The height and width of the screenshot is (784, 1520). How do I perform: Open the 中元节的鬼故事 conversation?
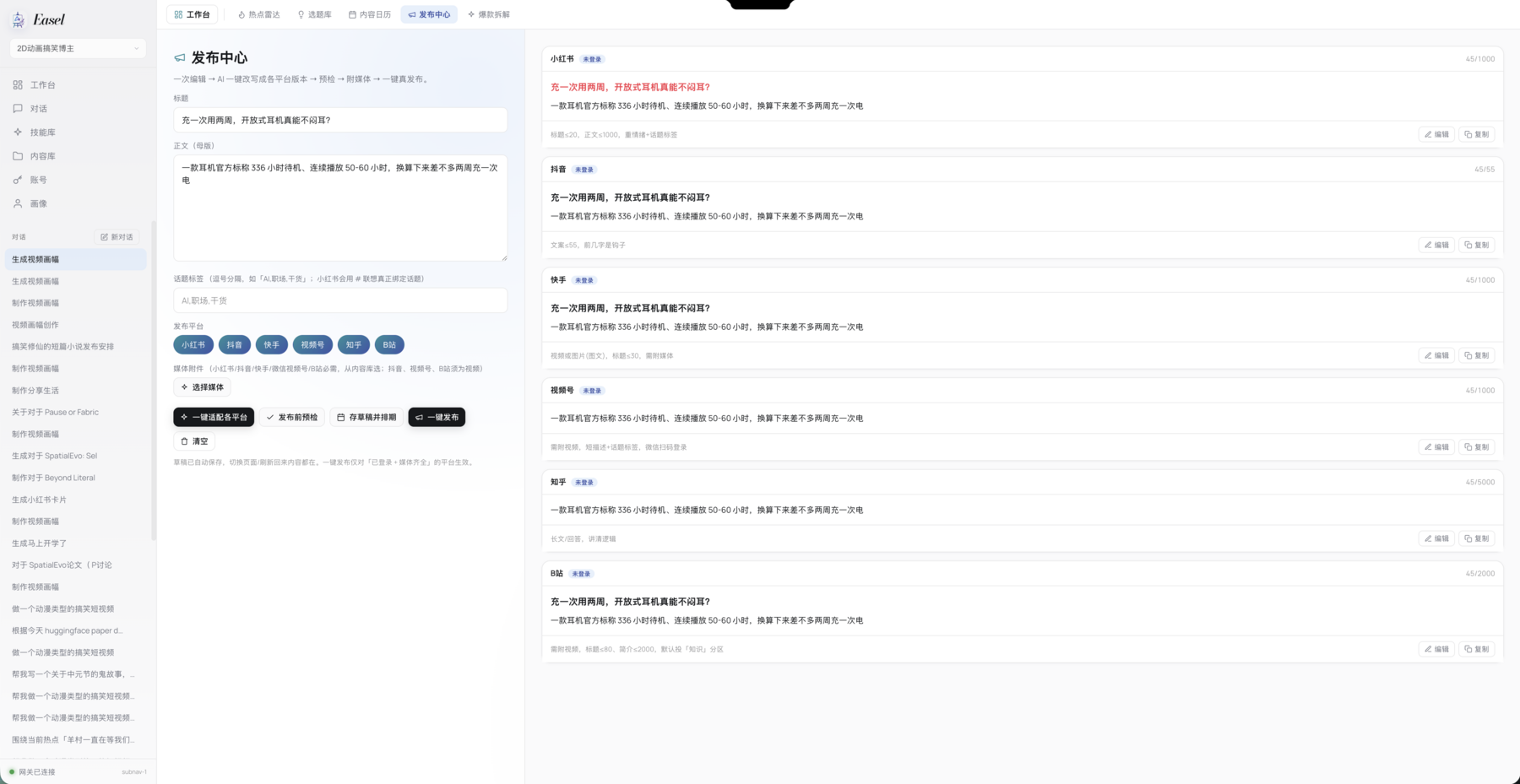pyautogui.click(x=76, y=674)
